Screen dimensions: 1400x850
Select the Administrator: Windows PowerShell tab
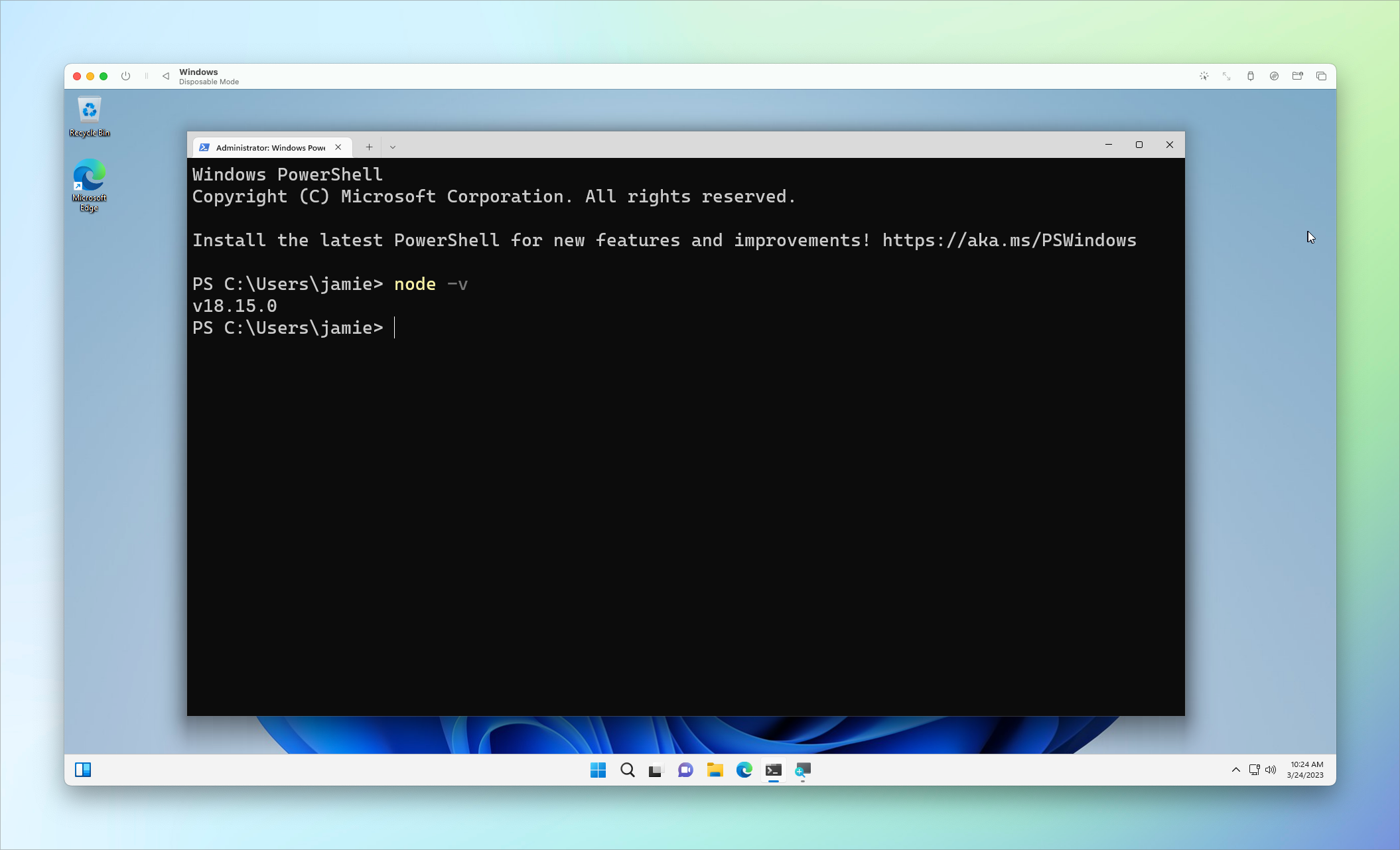point(265,147)
